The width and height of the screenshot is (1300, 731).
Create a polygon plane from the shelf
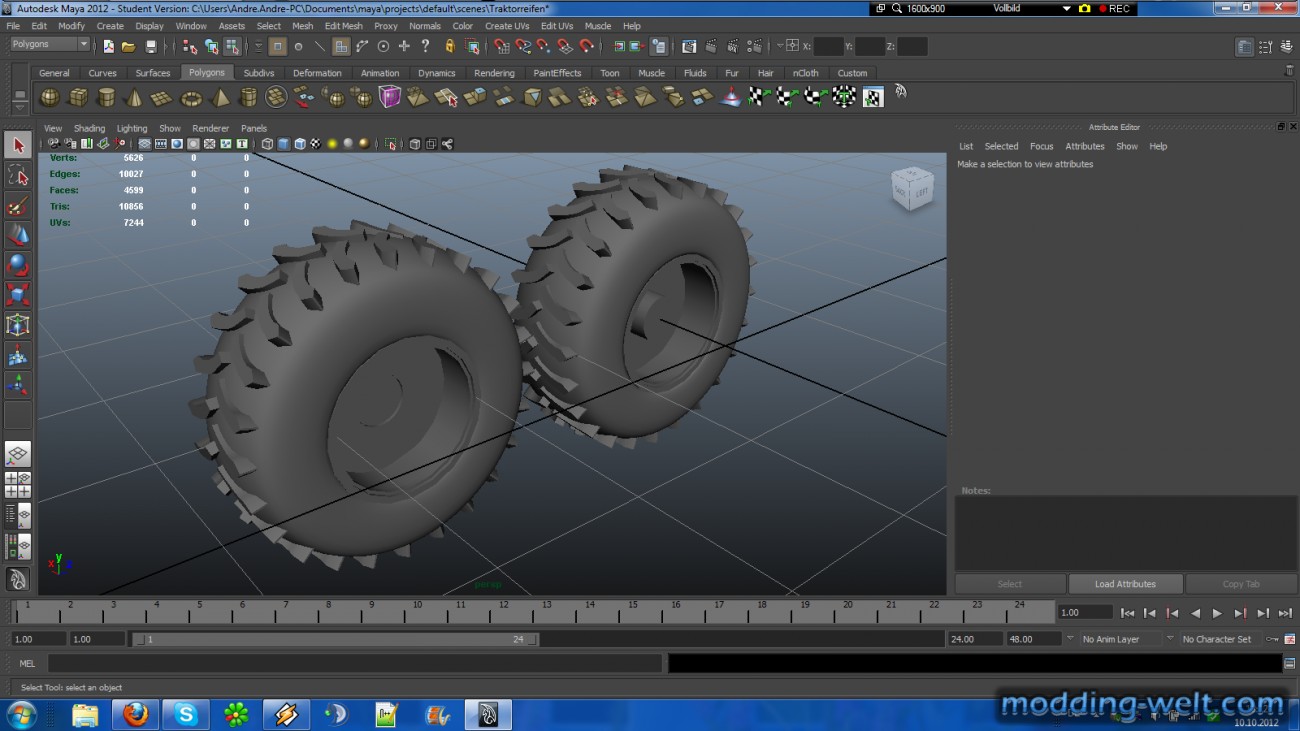point(162,97)
